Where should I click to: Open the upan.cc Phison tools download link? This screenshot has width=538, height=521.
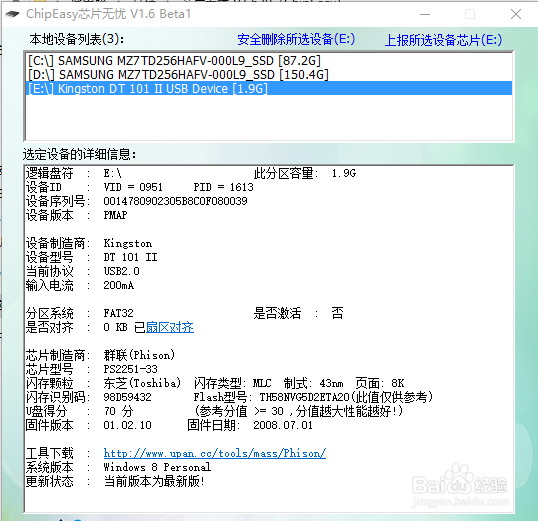(215, 453)
